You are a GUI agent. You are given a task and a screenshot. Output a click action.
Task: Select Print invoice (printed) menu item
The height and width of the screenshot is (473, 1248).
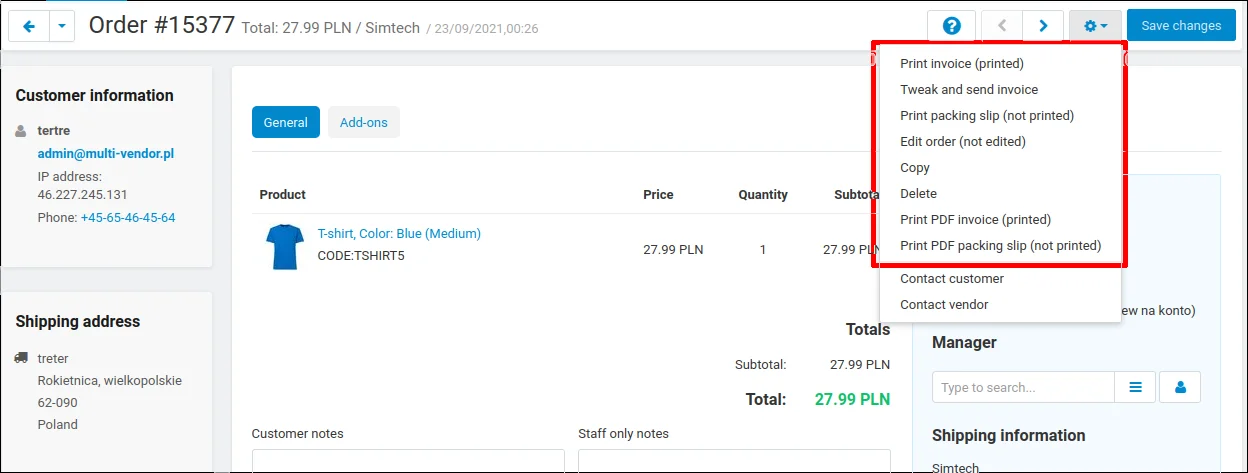click(x=961, y=64)
